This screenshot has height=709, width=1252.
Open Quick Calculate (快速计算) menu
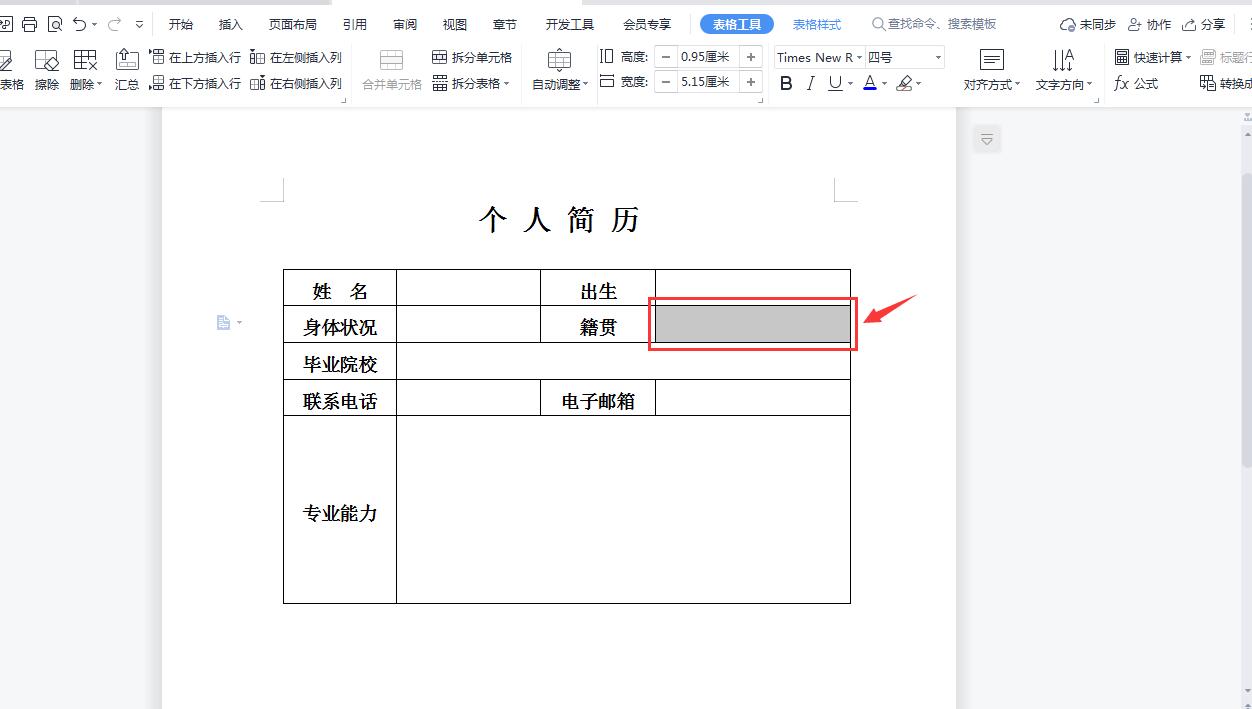click(x=1153, y=57)
